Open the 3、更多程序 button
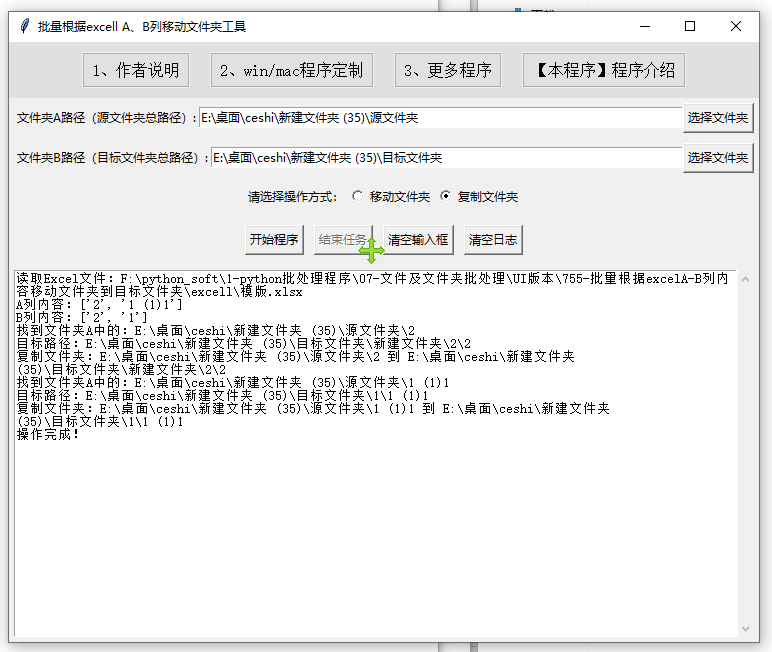Screen dimensions: 772x652 pyautogui.click(x=448, y=70)
